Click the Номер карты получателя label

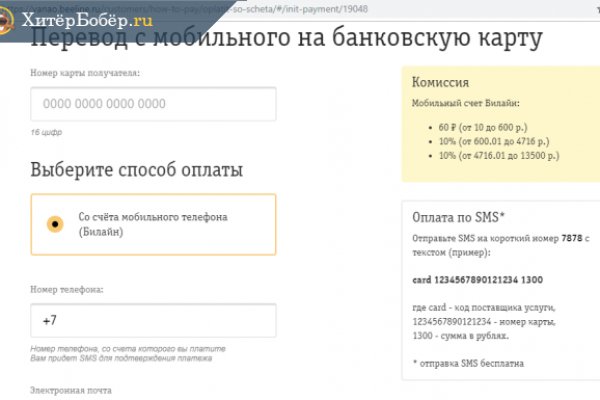tap(85, 73)
